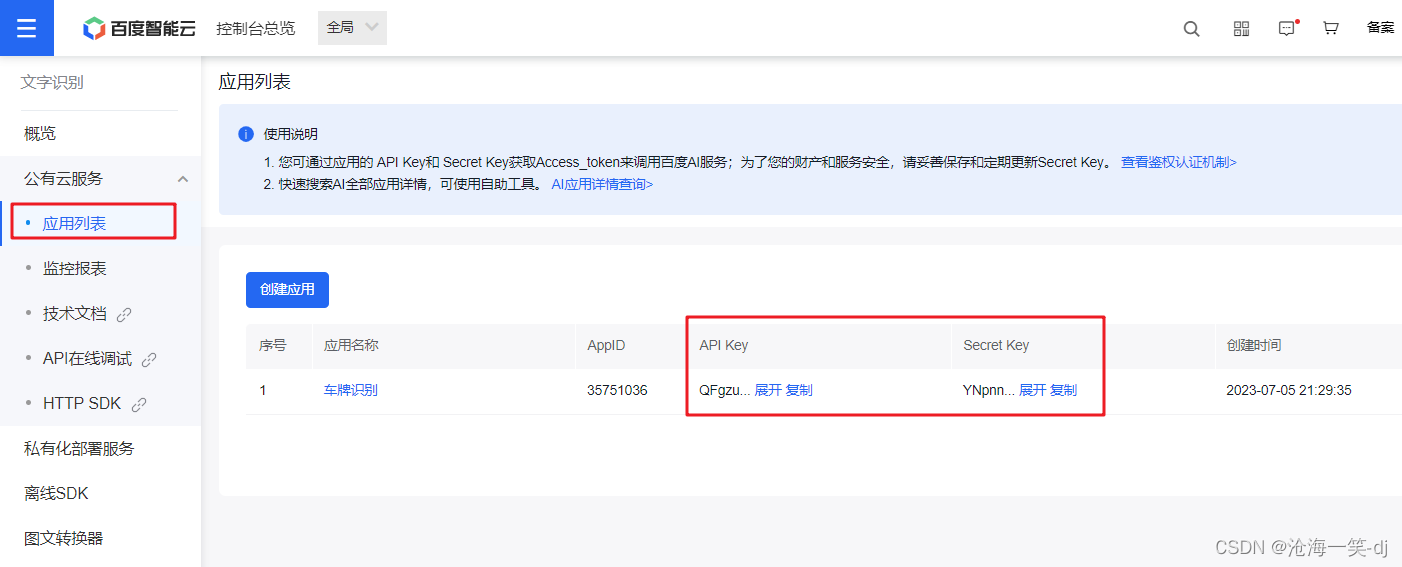Expand the Secret Key value with 展开
The image size is (1402, 567).
tap(1032, 390)
